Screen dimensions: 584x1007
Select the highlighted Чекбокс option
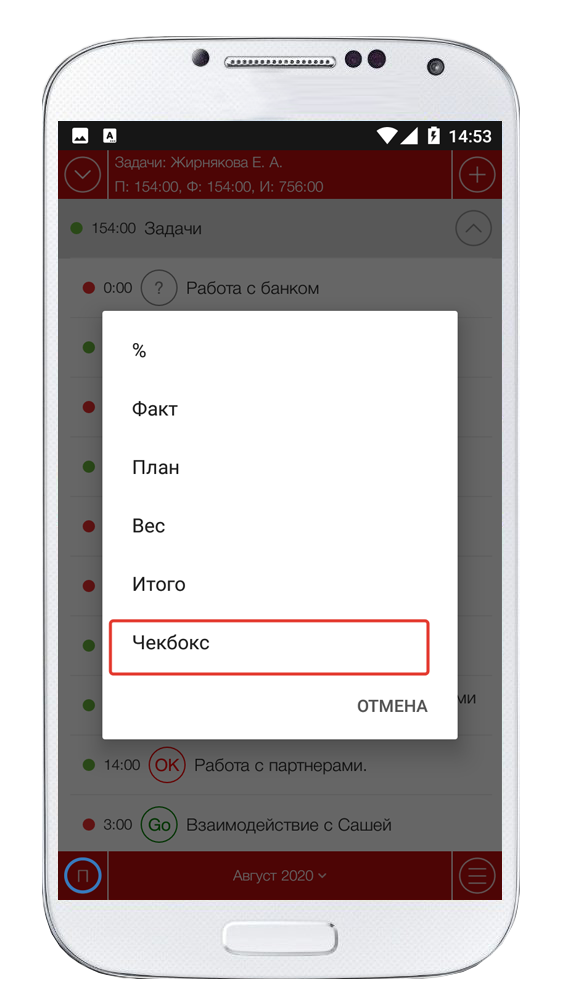[269, 647]
